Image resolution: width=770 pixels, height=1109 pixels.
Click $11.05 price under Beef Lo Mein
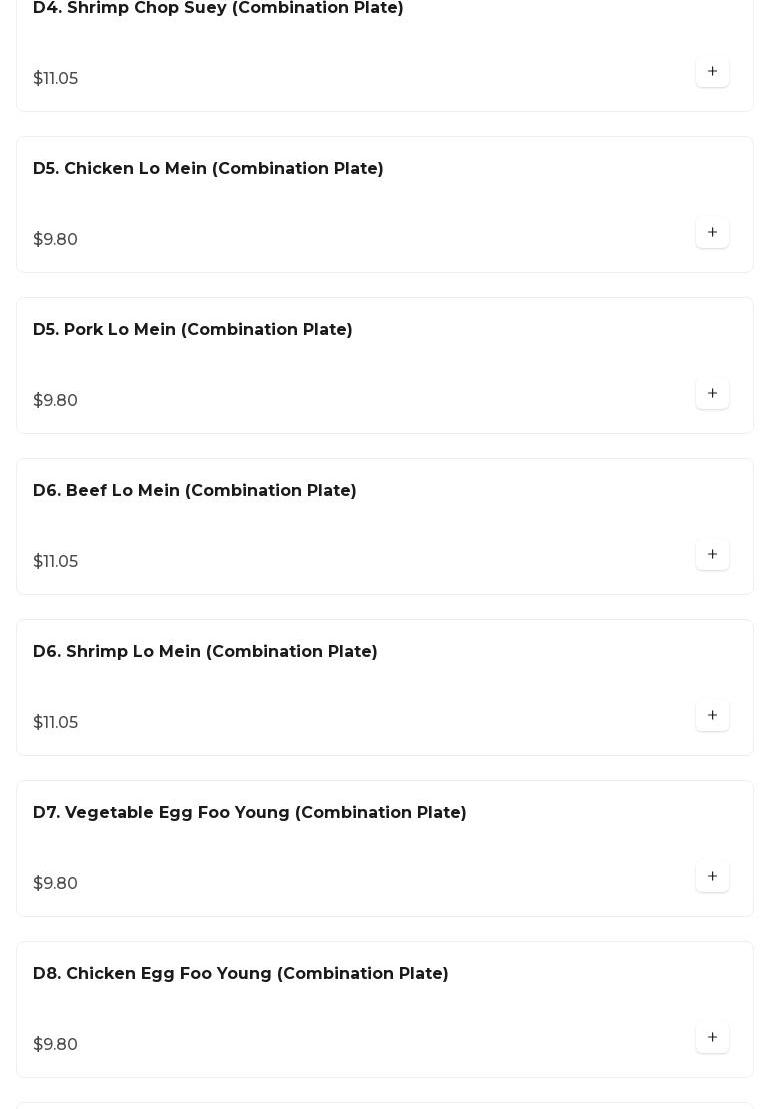pos(56,562)
